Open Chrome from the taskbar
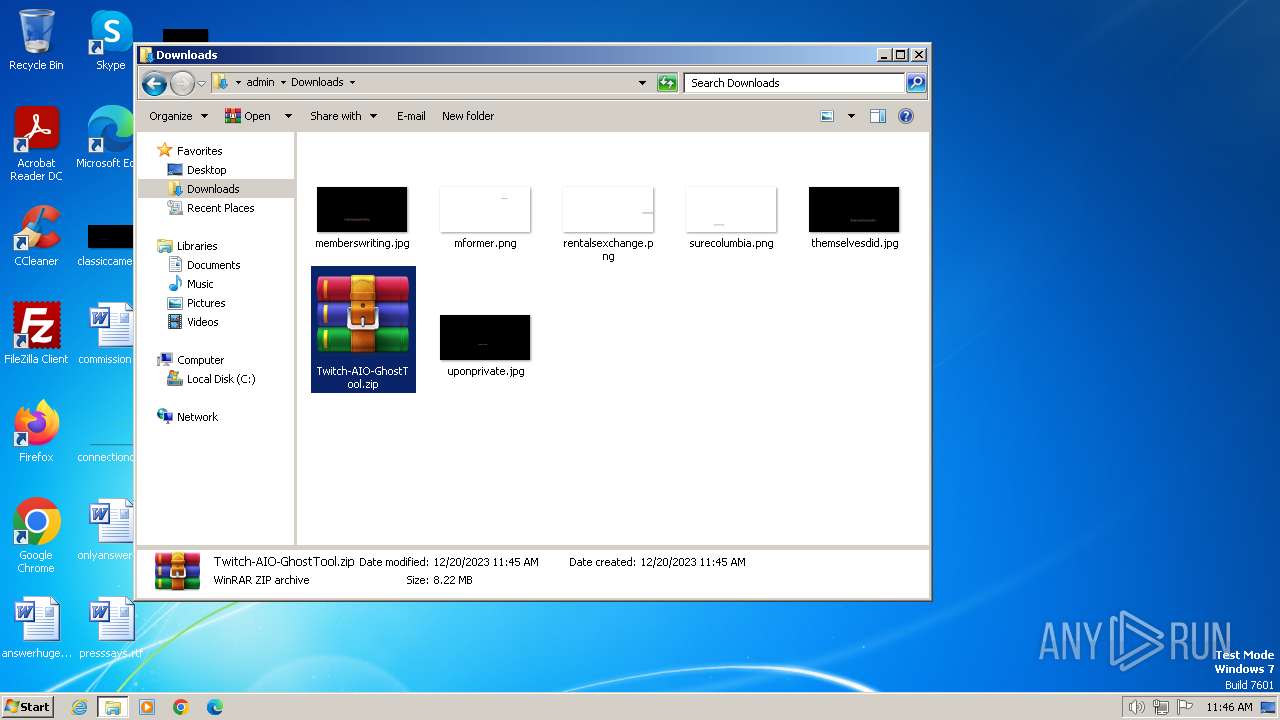Image resolution: width=1280 pixels, height=720 pixels. coord(181,707)
